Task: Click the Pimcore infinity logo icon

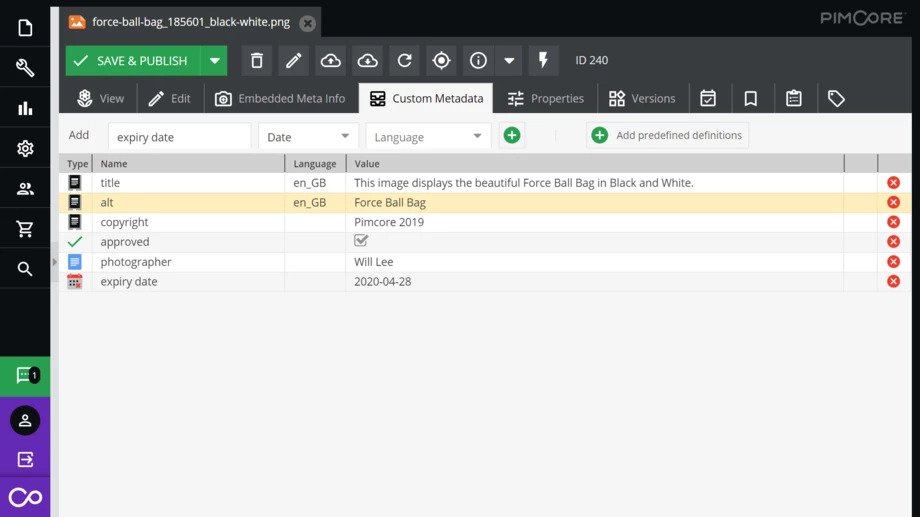Action: 25,497
